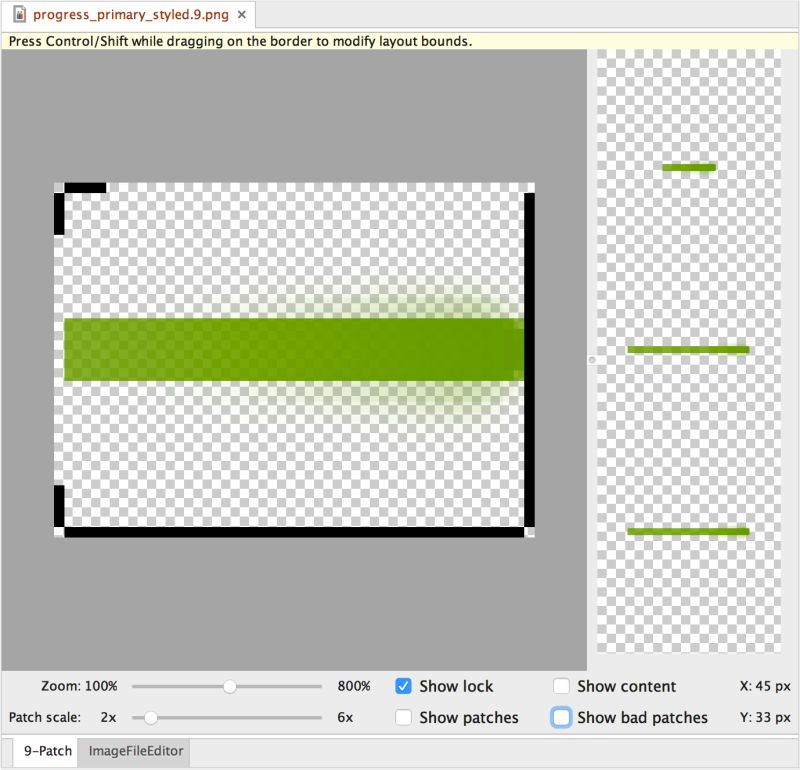Click the Patch scale slider handle

coord(152,717)
